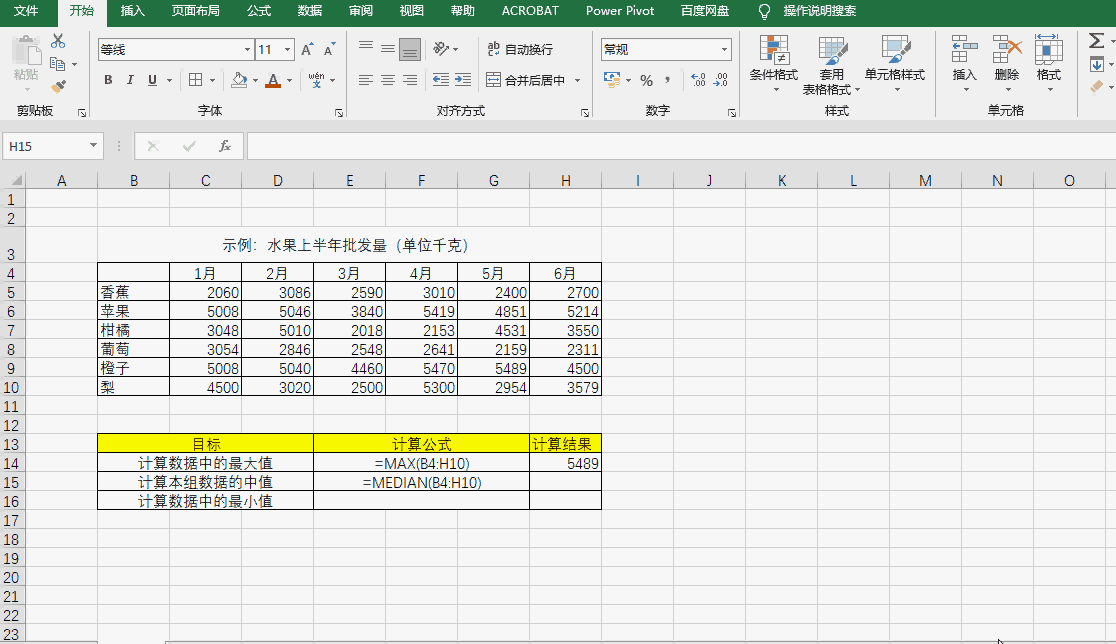Switch to the 插入 ribbon tab

[132, 11]
